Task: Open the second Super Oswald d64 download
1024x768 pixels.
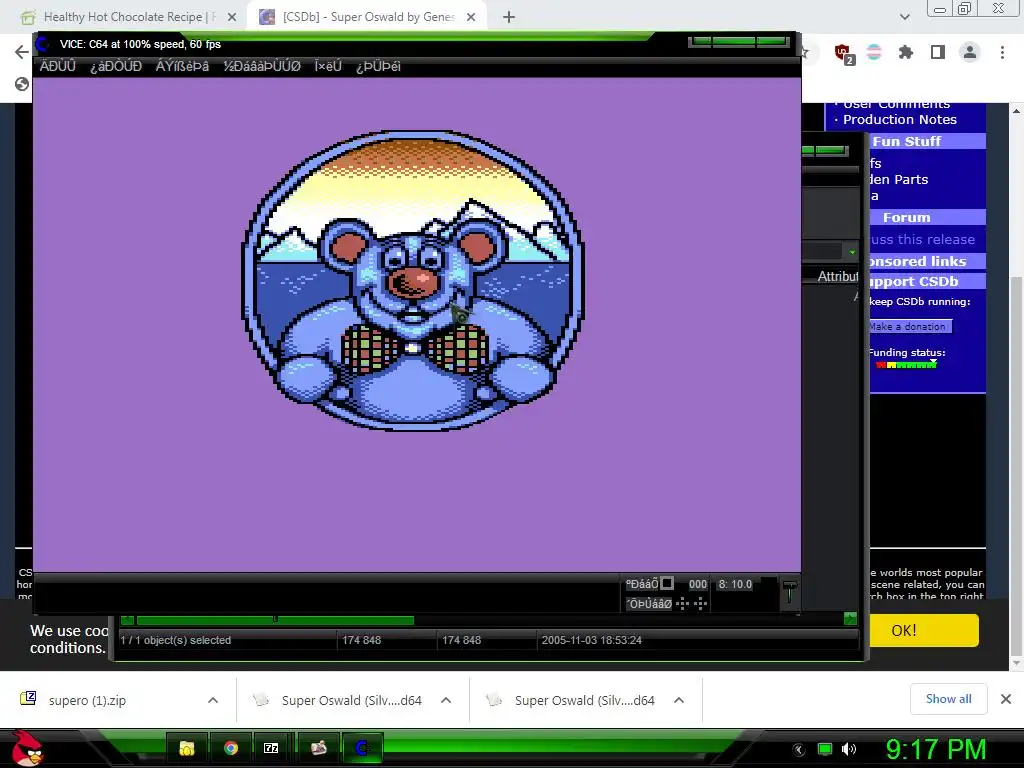Action: tap(584, 700)
